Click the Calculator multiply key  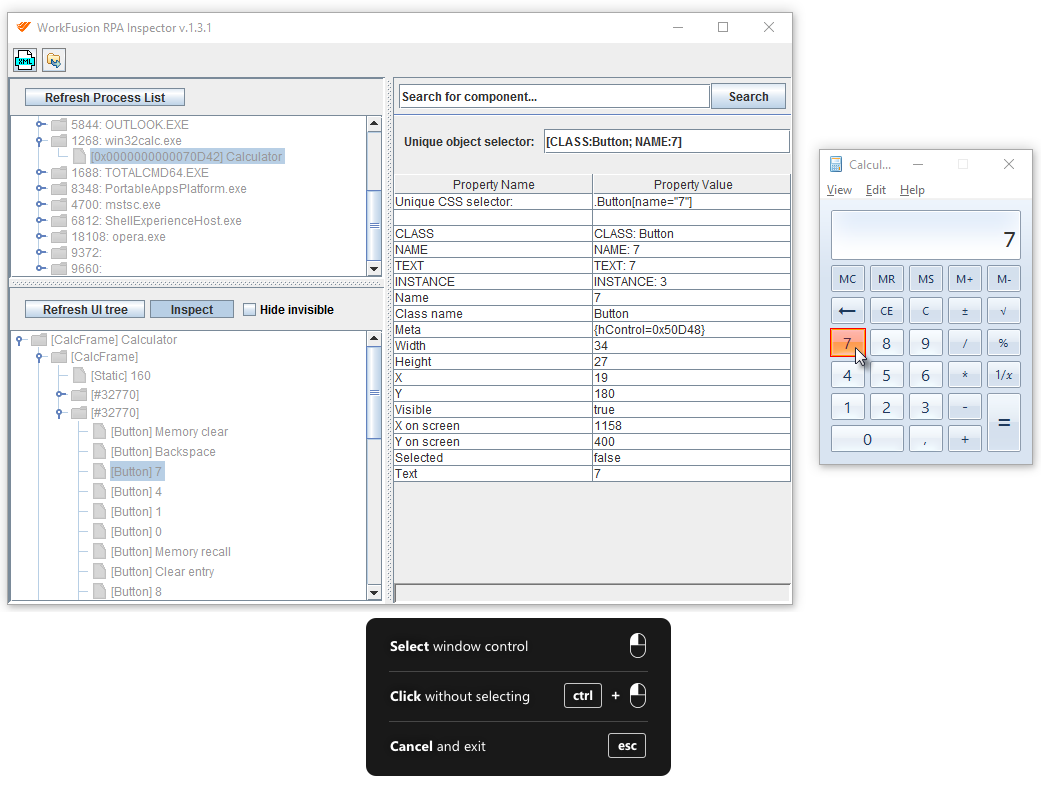point(965,375)
